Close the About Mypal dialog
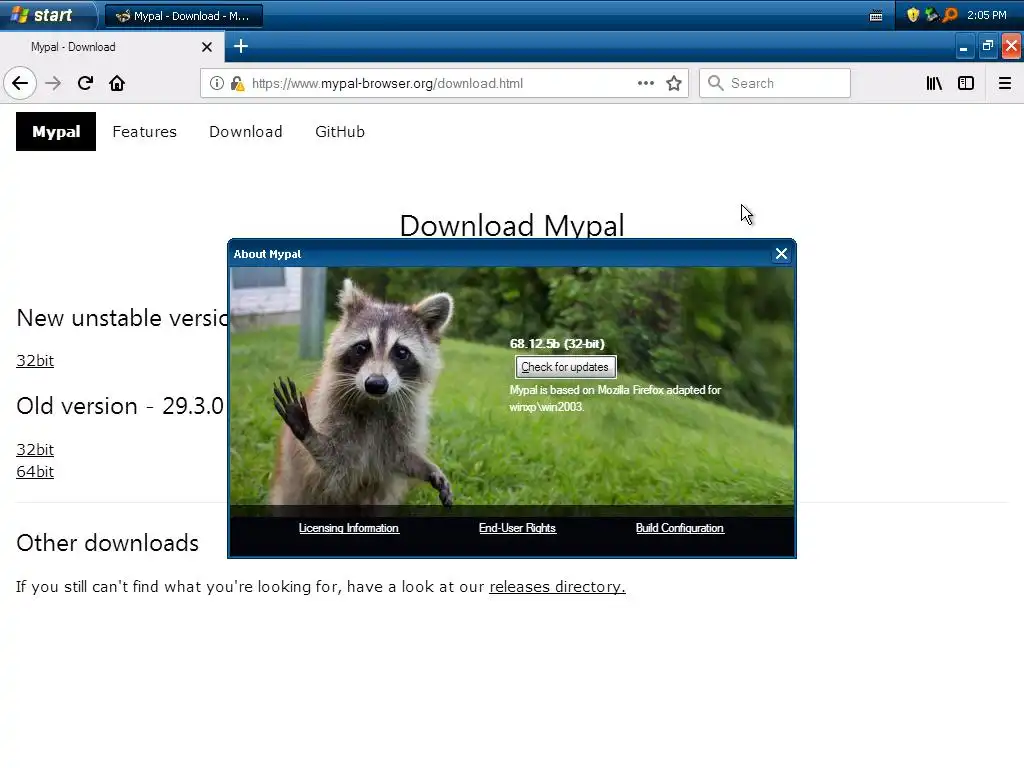Viewport: 1024px width, 768px height. click(781, 254)
